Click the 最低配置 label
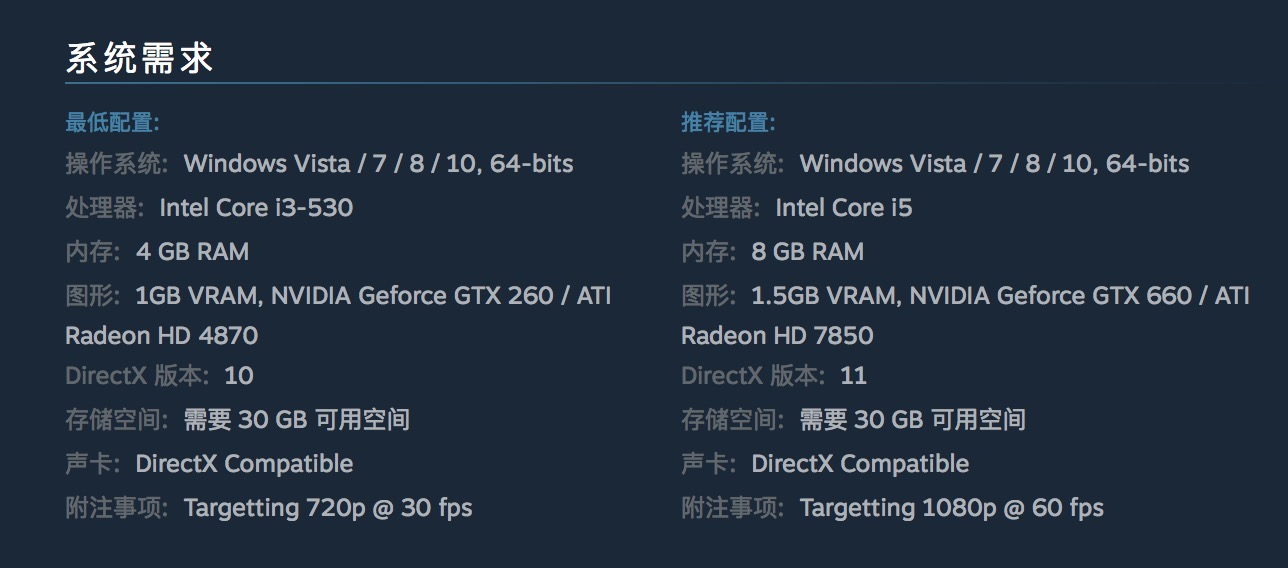 coord(112,123)
